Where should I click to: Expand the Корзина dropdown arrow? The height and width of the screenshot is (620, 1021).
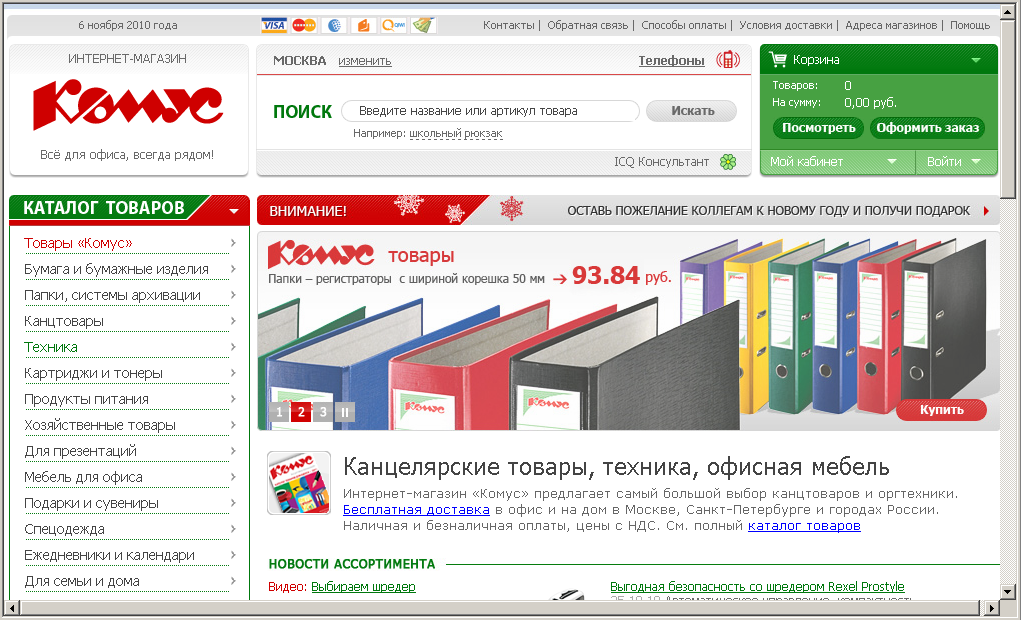pos(976,60)
